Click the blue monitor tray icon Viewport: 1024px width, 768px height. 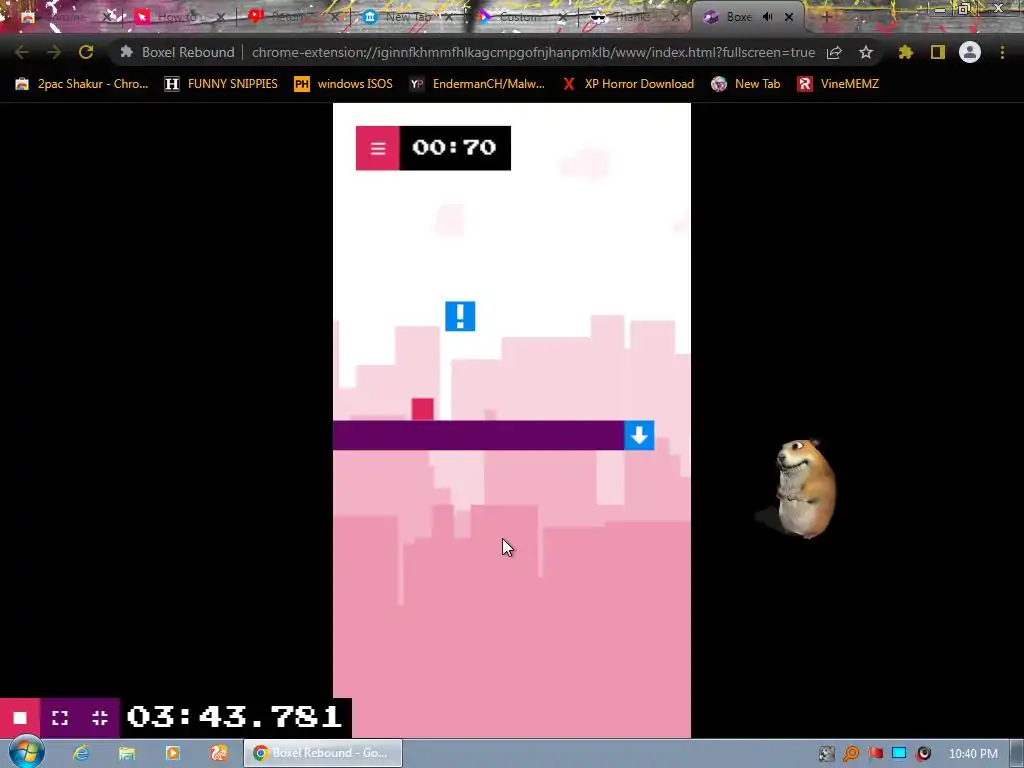tap(899, 754)
